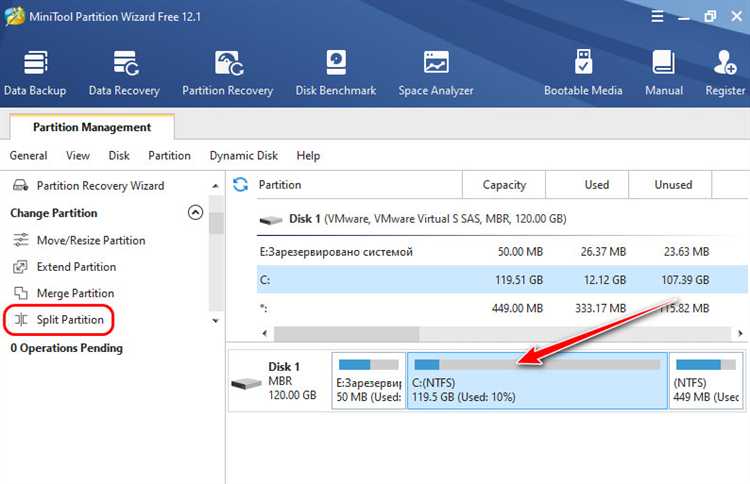The height and width of the screenshot is (484, 750).
Task: Collapse the Change Partition section
Action: tap(195, 212)
